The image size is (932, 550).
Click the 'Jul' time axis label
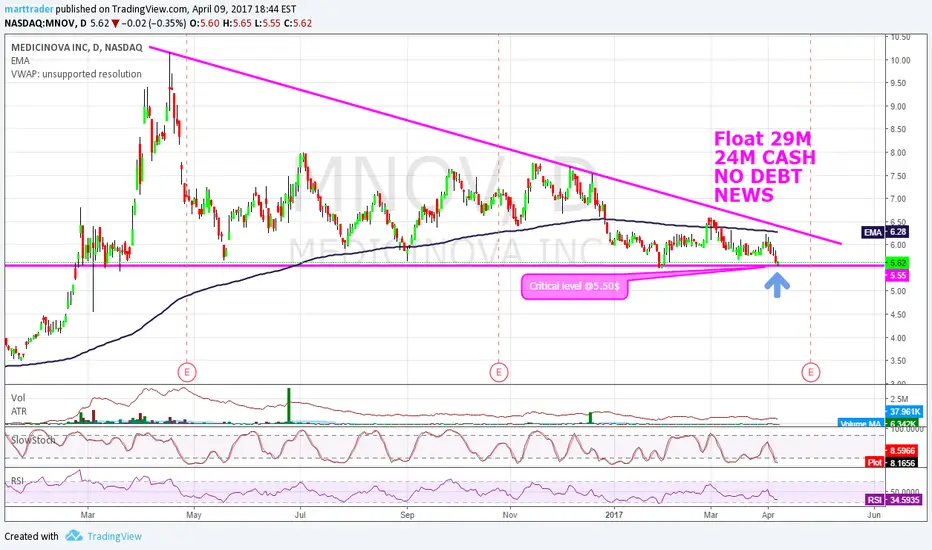(x=300, y=515)
